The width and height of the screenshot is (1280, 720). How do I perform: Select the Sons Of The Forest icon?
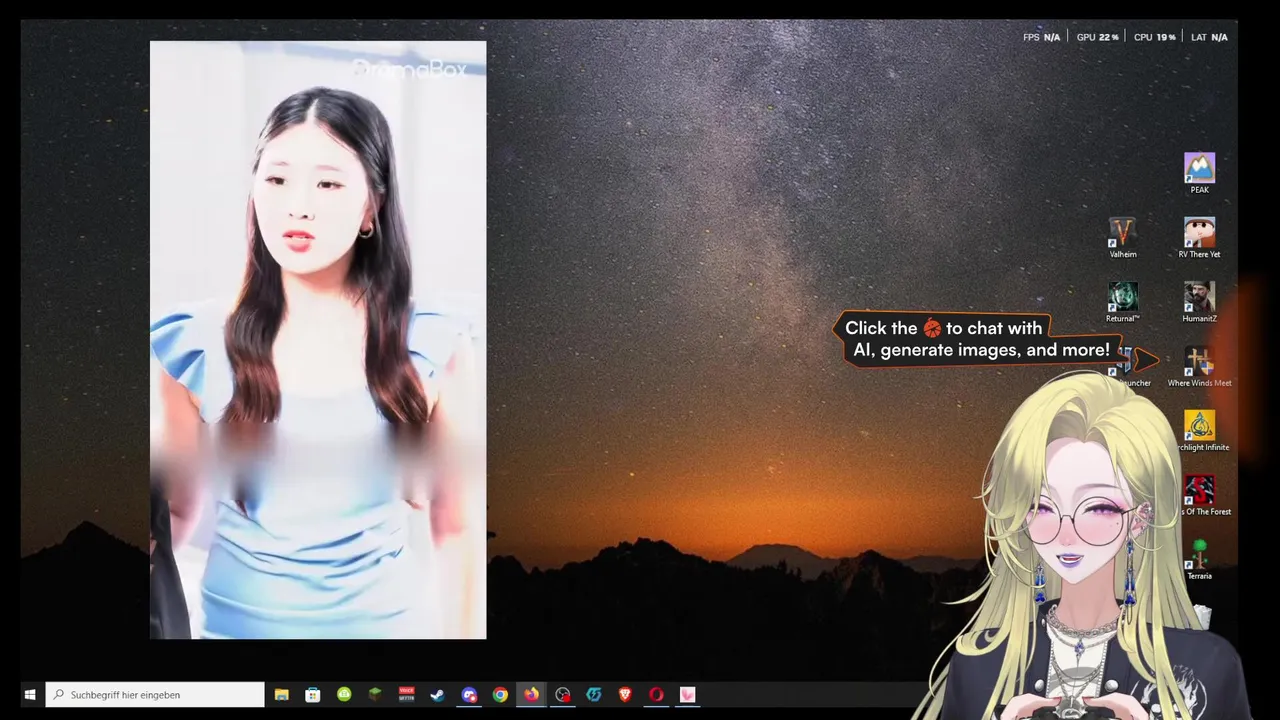click(1201, 496)
